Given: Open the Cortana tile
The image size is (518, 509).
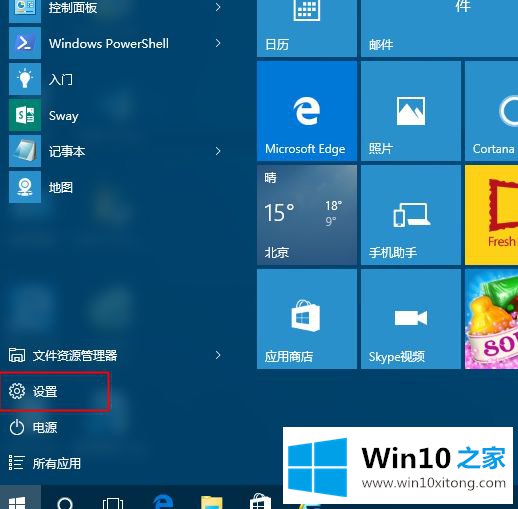Looking at the screenshot, I should (x=491, y=111).
